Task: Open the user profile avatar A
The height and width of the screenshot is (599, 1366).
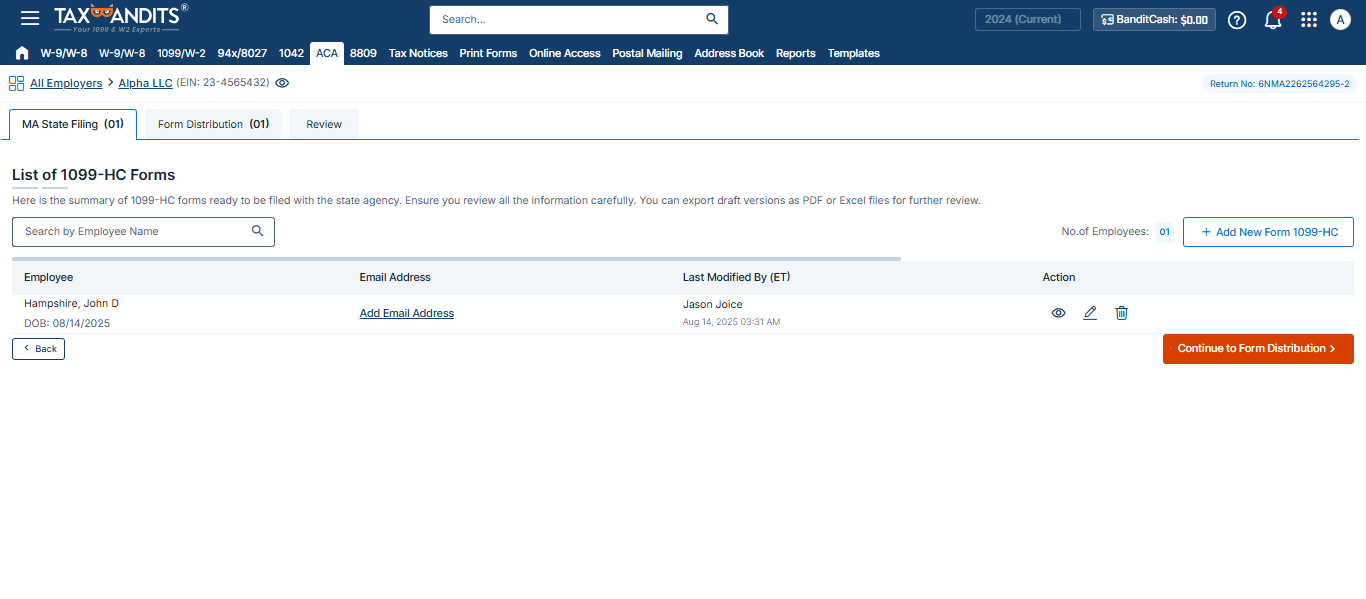Action: point(1340,20)
